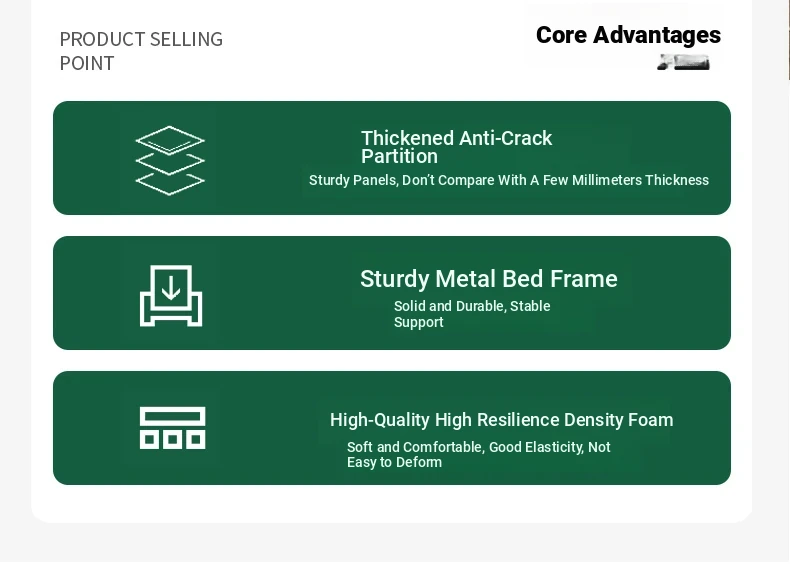Click the Solid and Durable, Stable Support text
Image resolution: width=790 pixels, height=587 pixels.
click(472, 314)
